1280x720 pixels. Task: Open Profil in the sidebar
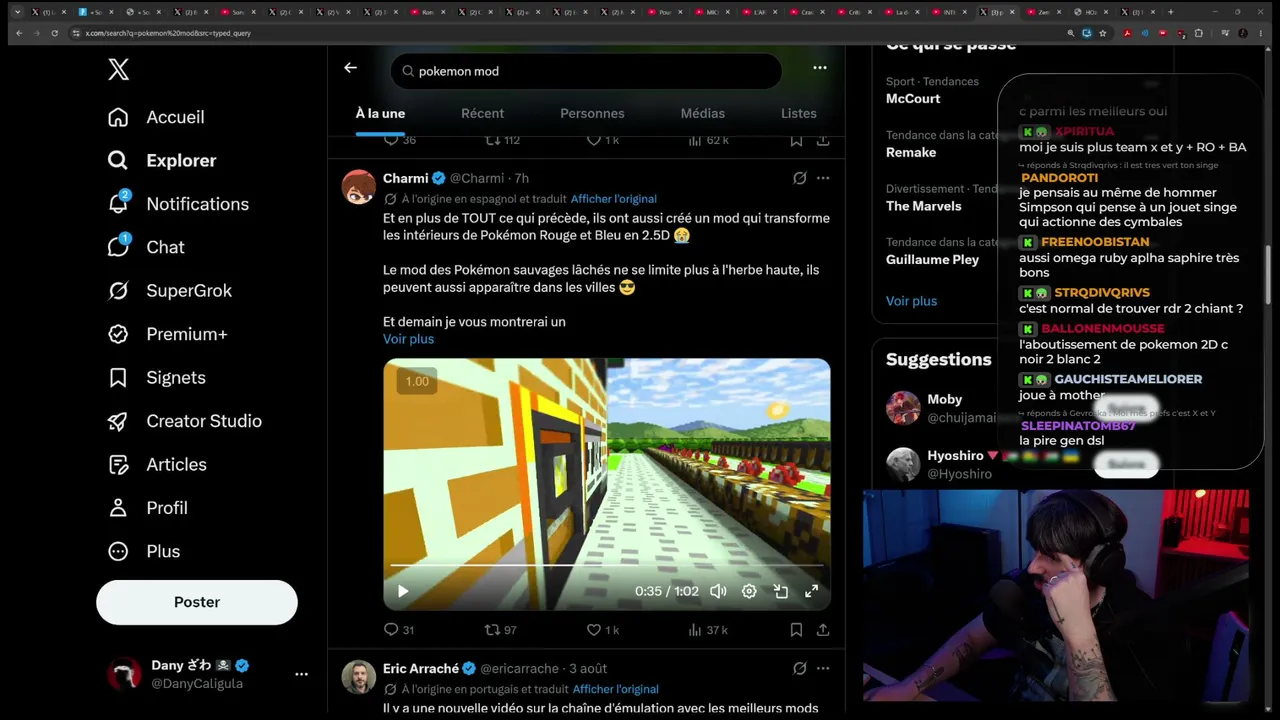(147, 508)
